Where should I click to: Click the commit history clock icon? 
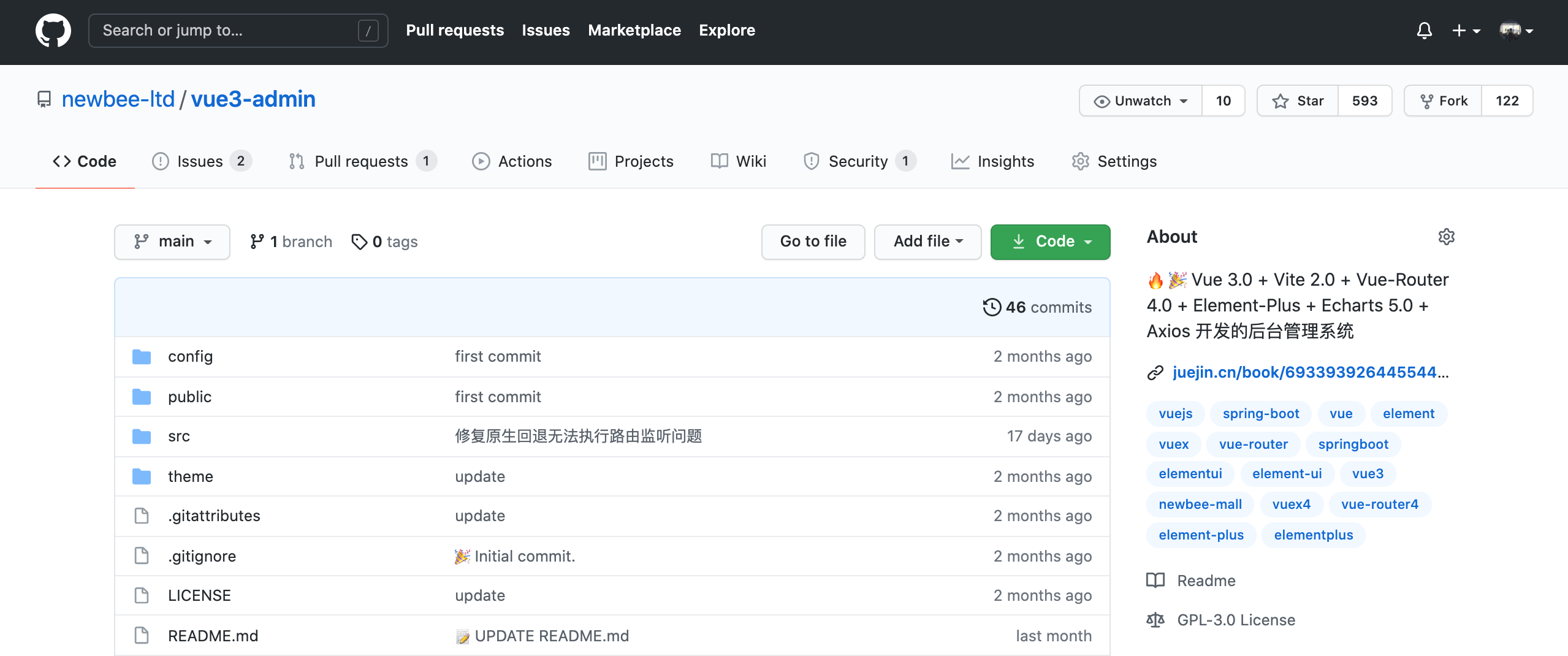992,307
